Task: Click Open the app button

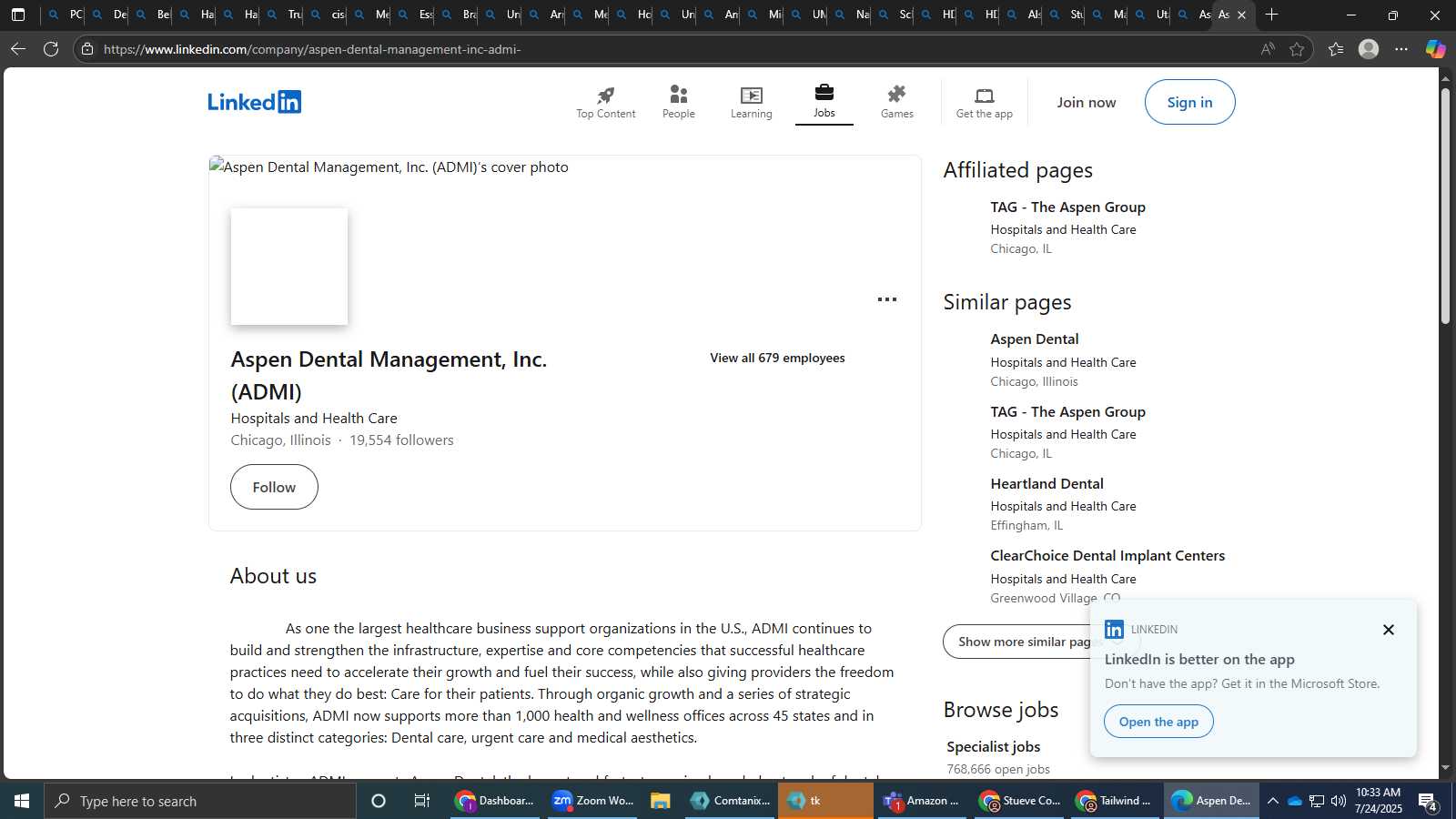Action: point(1158,722)
